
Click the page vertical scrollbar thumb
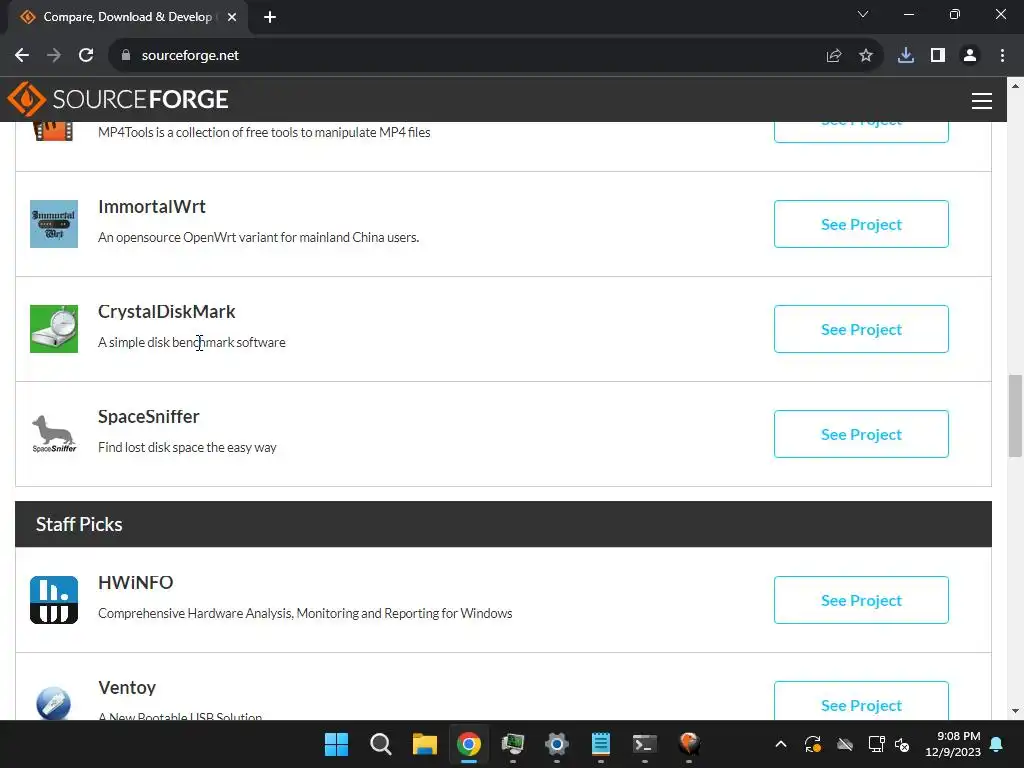click(x=1015, y=416)
